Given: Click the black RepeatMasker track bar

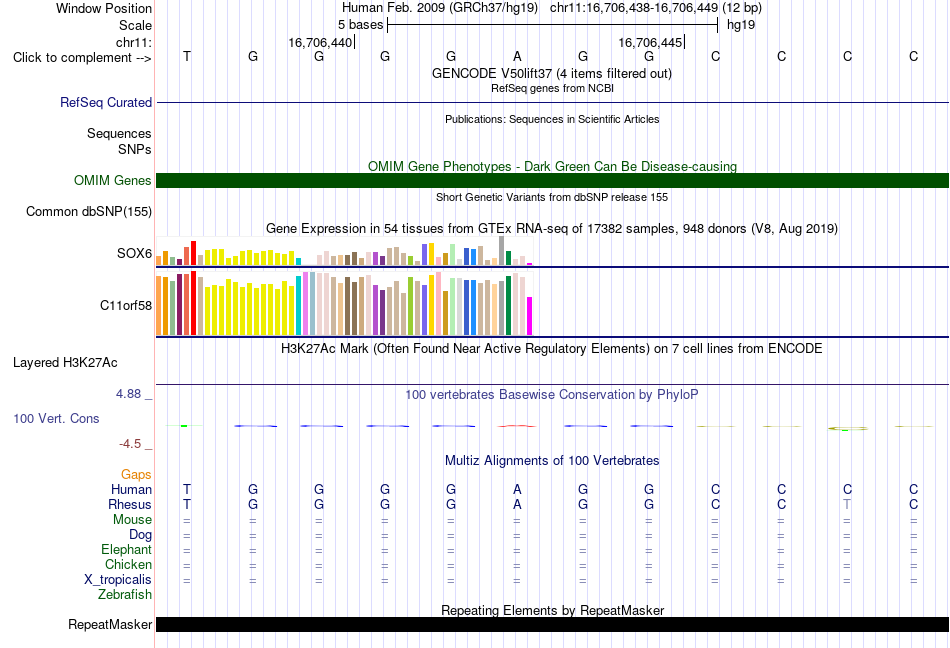Looking at the screenshot, I should coord(553,624).
